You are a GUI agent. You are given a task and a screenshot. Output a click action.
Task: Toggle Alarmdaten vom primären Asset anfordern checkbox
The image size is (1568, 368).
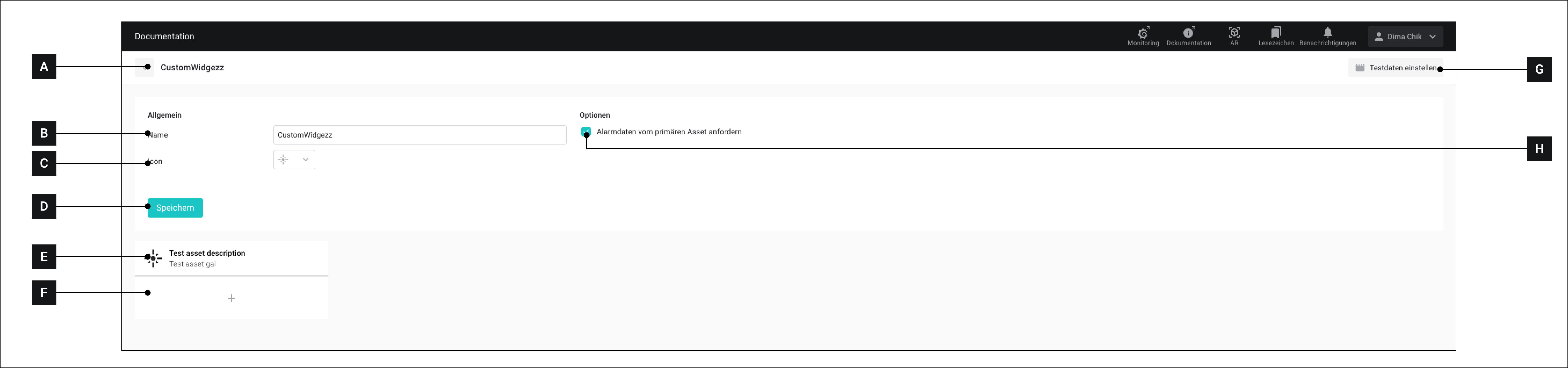point(586,131)
